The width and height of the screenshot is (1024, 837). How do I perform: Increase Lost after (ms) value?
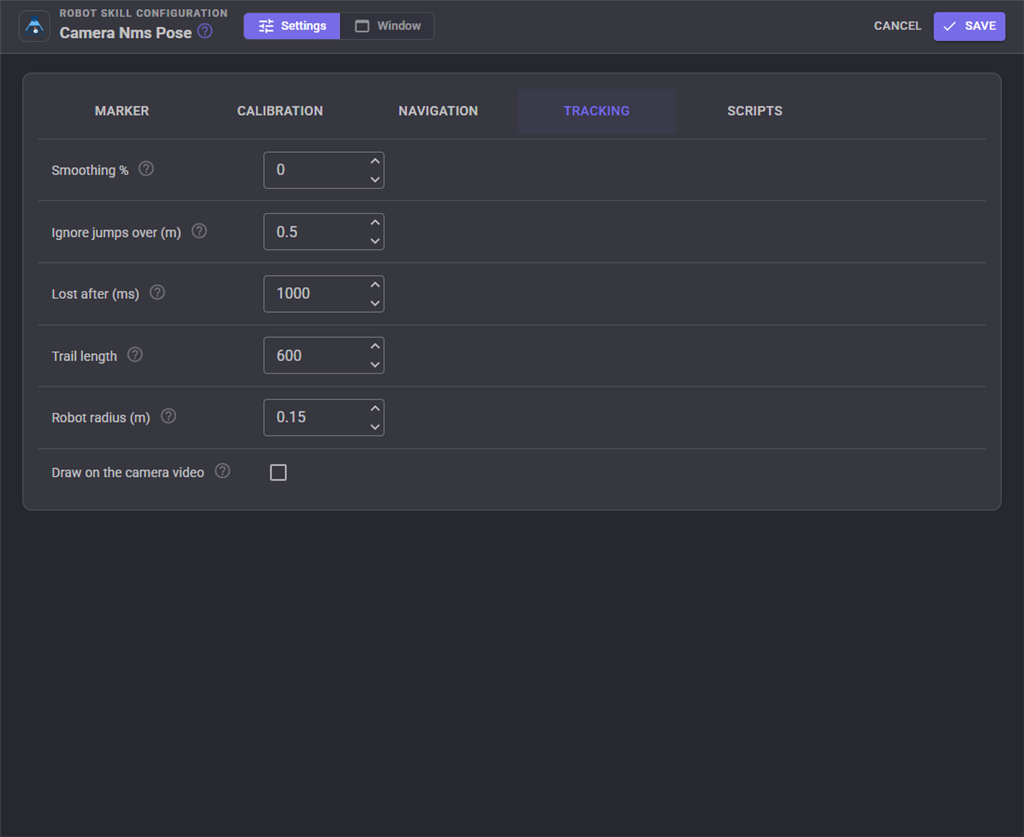(x=375, y=285)
